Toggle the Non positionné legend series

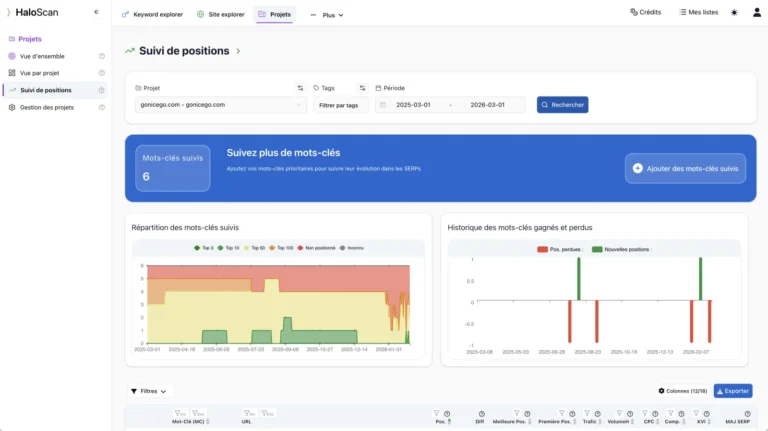pyautogui.click(x=316, y=248)
